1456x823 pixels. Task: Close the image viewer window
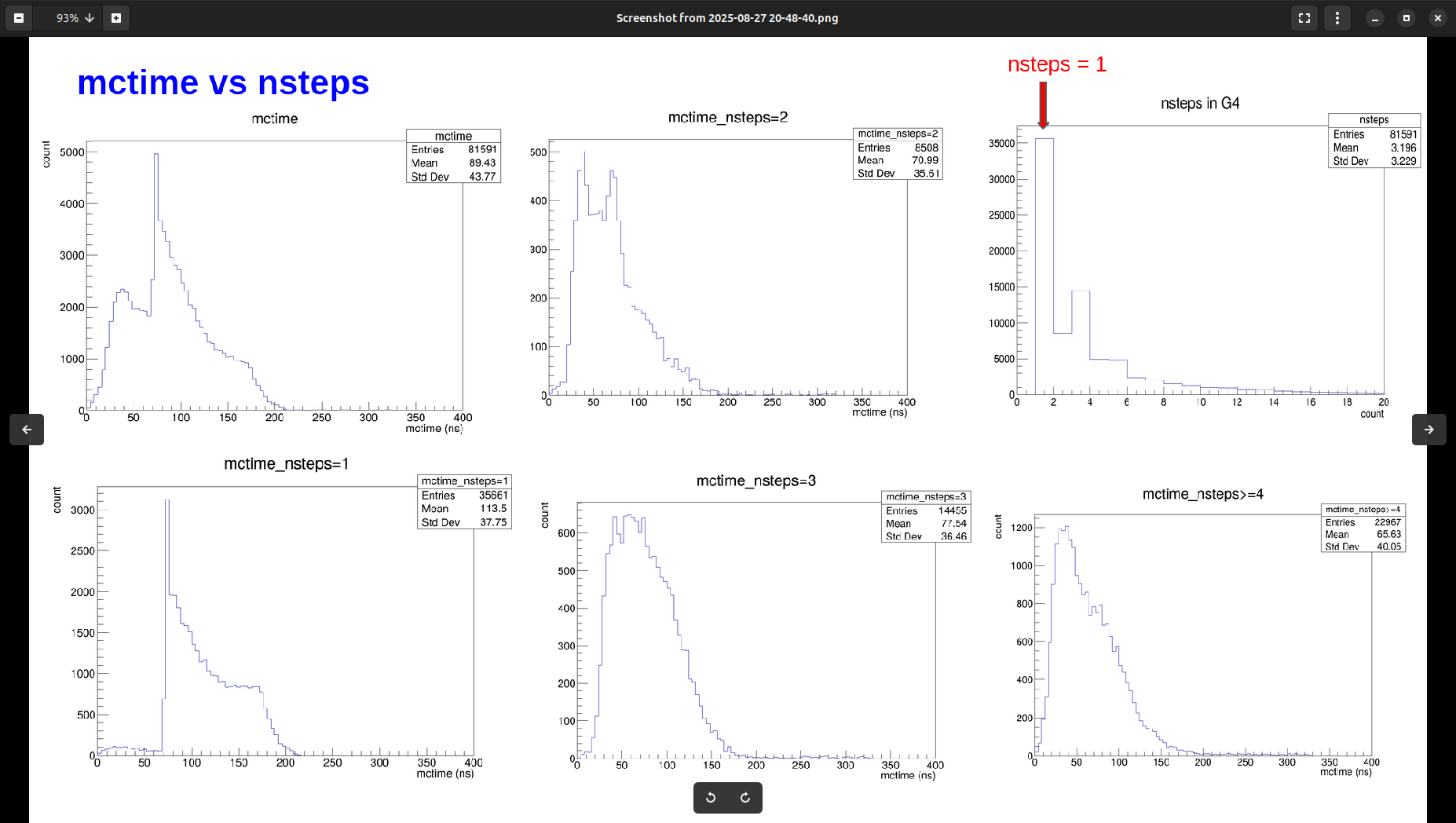pos(1438,18)
